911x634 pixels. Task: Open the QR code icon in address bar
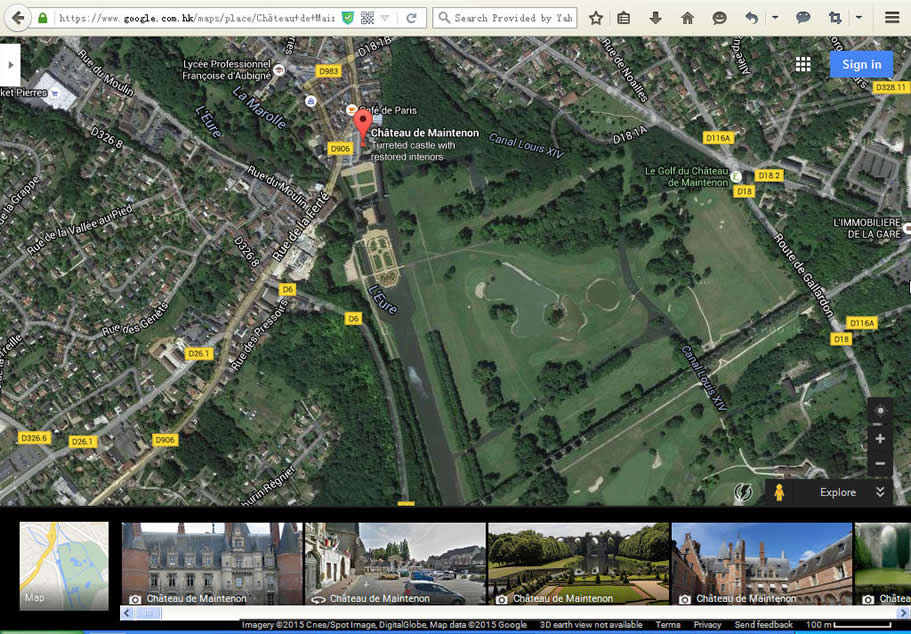coord(367,18)
